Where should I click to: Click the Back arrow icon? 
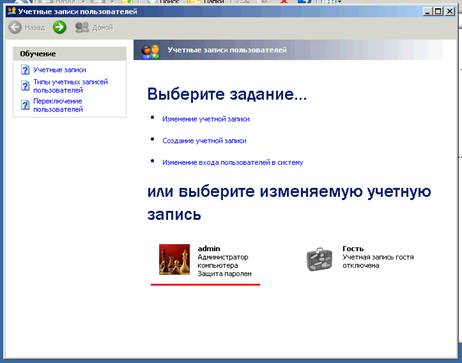15,27
